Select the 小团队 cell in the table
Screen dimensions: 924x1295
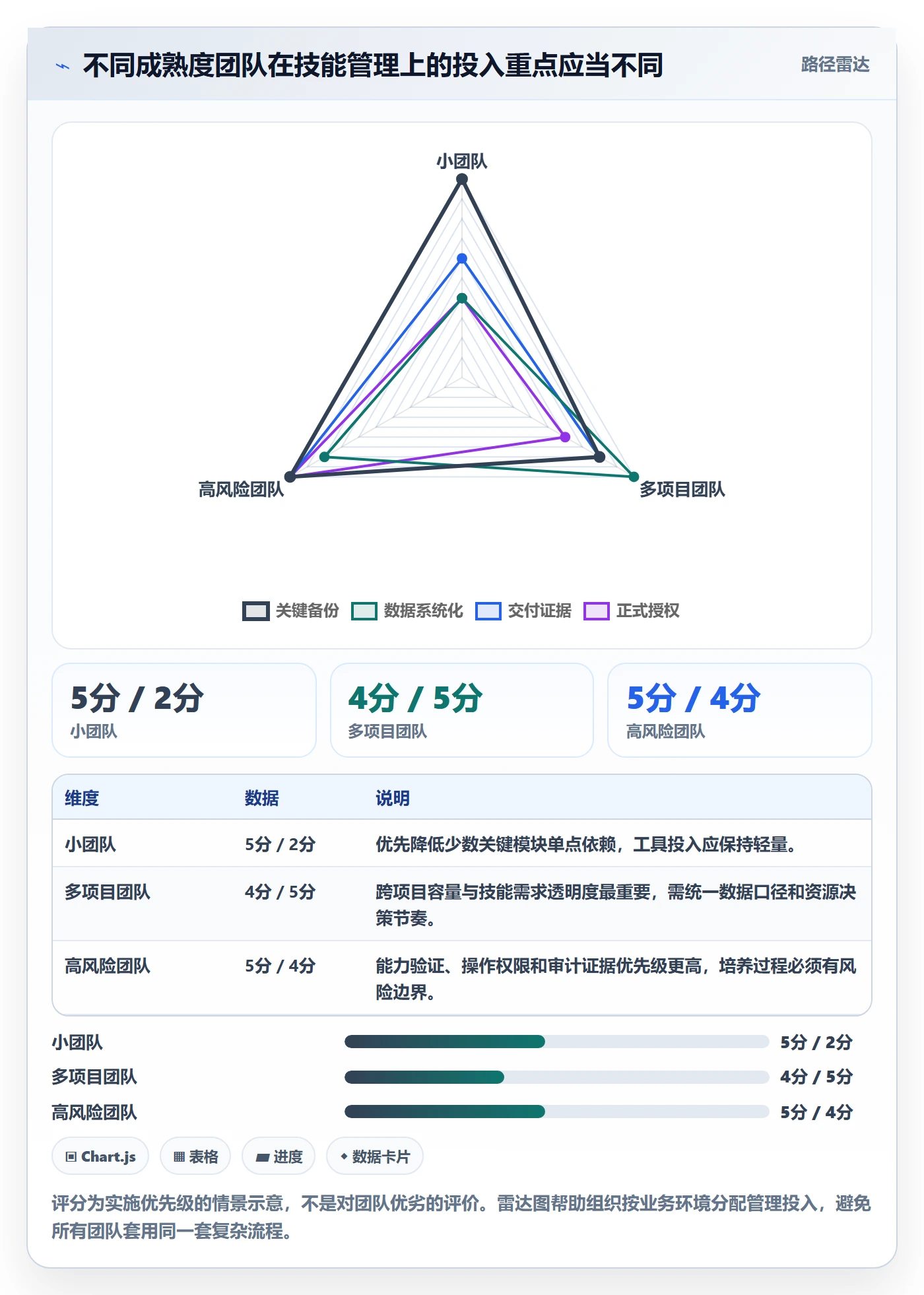tap(90, 844)
